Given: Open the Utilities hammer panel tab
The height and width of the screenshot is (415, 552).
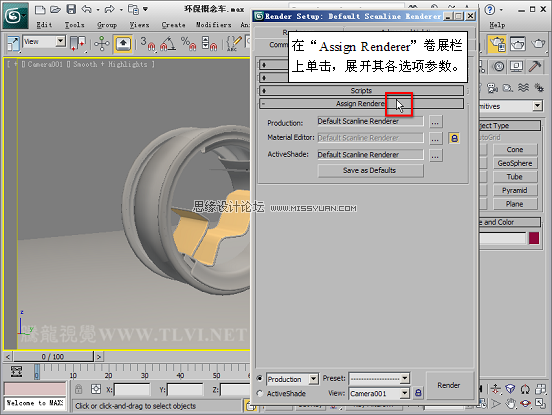Looking at the screenshot, I should click(535, 67).
